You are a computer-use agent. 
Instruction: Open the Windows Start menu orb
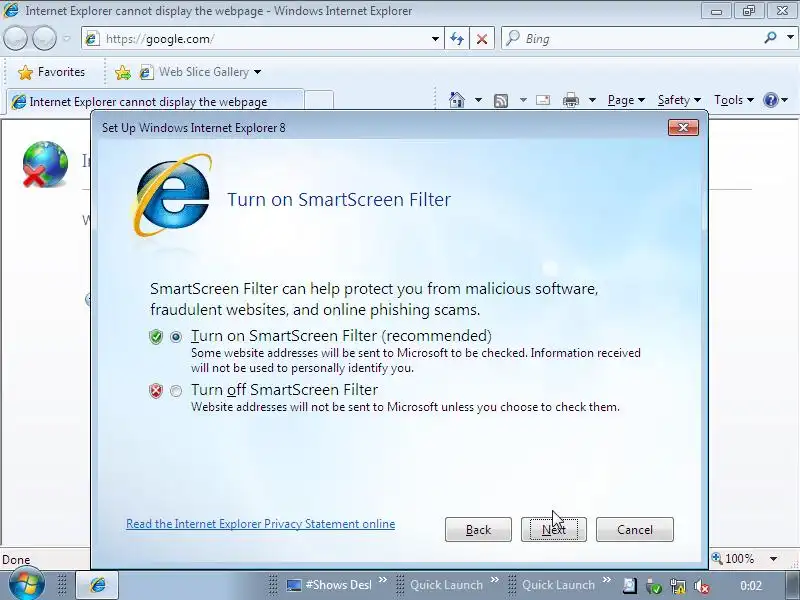click(26, 584)
